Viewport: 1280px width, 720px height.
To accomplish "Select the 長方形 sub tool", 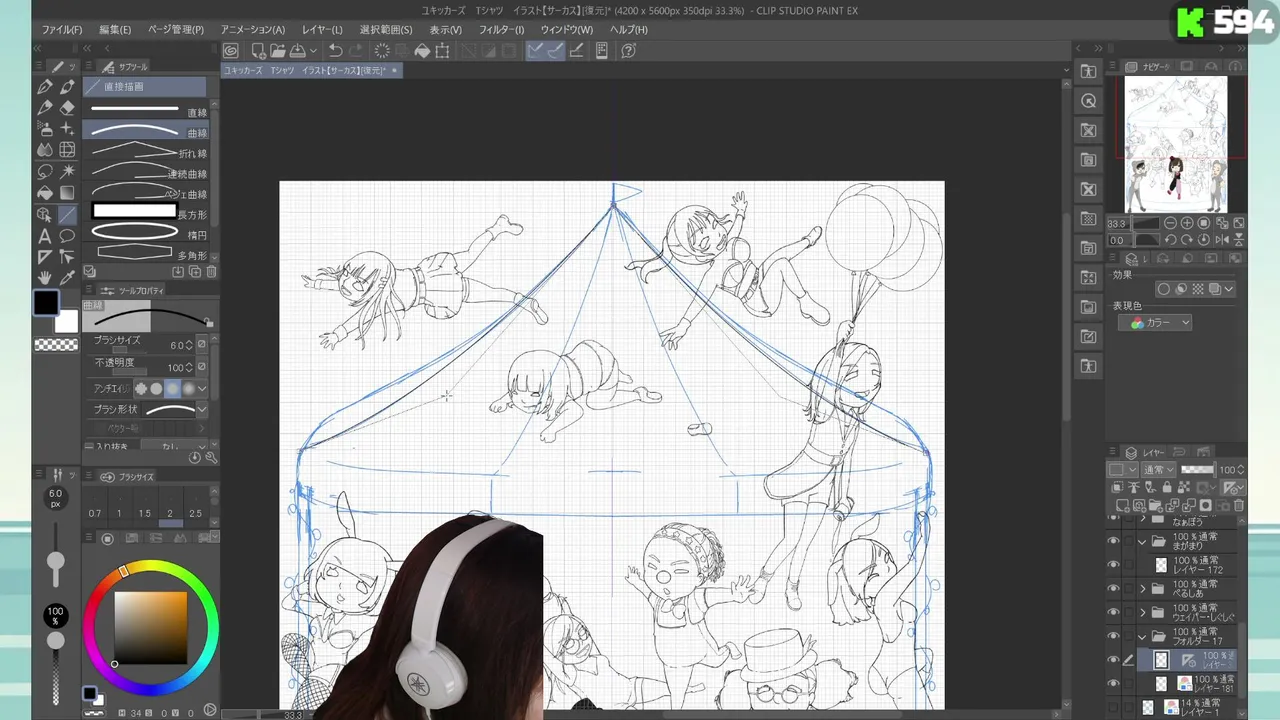I will [148, 214].
